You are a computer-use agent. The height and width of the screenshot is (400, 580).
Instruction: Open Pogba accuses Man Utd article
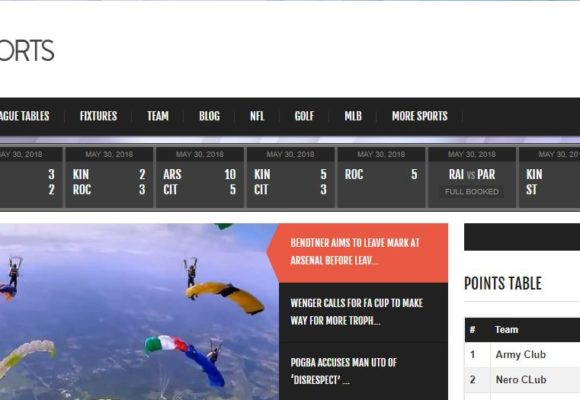[x=344, y=371]
